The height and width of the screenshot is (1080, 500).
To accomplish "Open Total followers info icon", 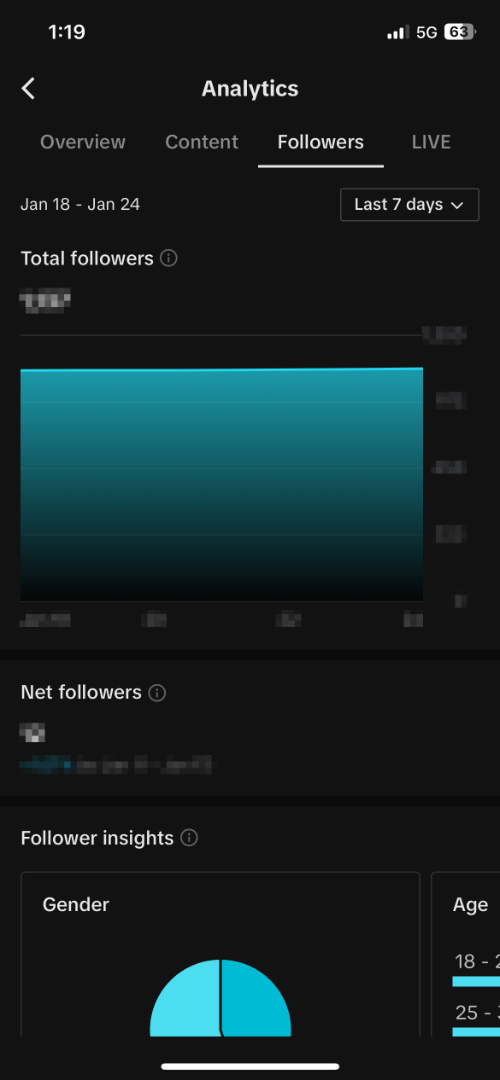I will coord(169,258).
